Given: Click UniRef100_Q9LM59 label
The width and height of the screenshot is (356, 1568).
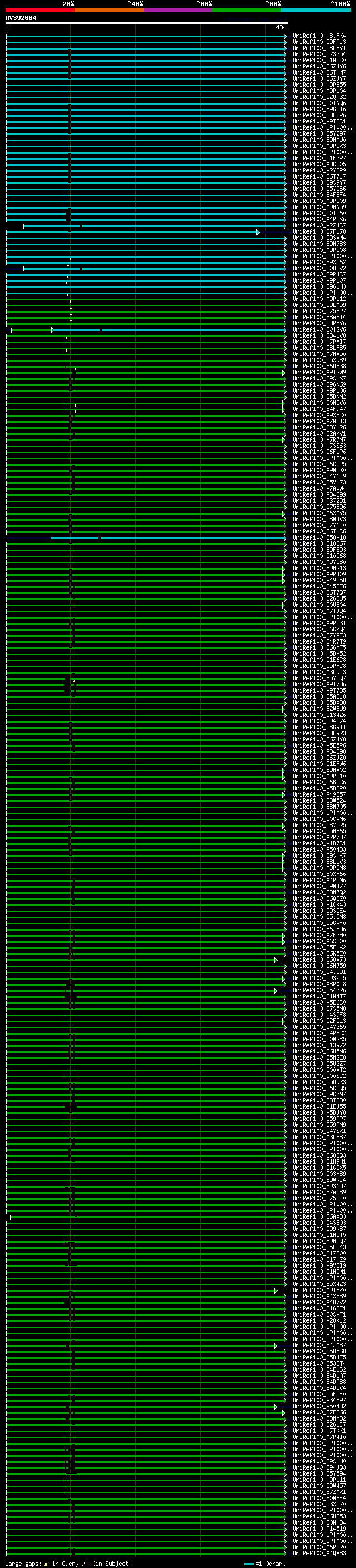Looking at the screenshot, I should [x=319, y=305].
